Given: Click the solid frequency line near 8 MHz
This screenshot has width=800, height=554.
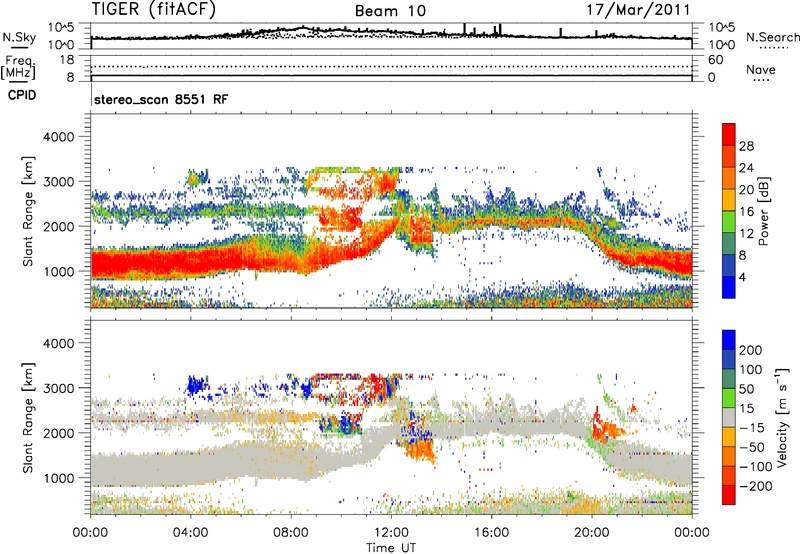Looking at the screenshot, I should [391, 76].
